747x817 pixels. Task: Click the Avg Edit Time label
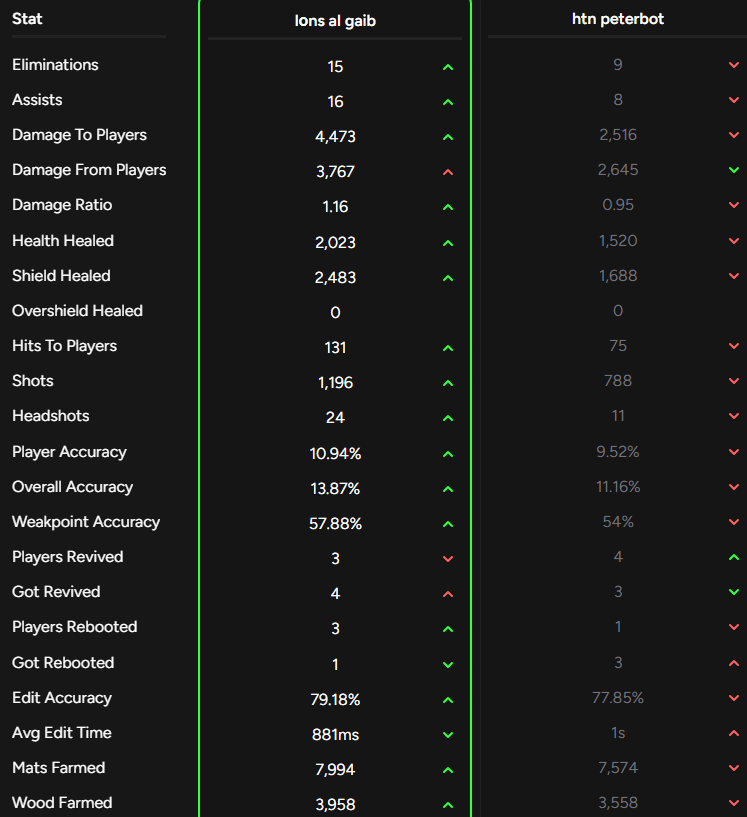[62, 733]
